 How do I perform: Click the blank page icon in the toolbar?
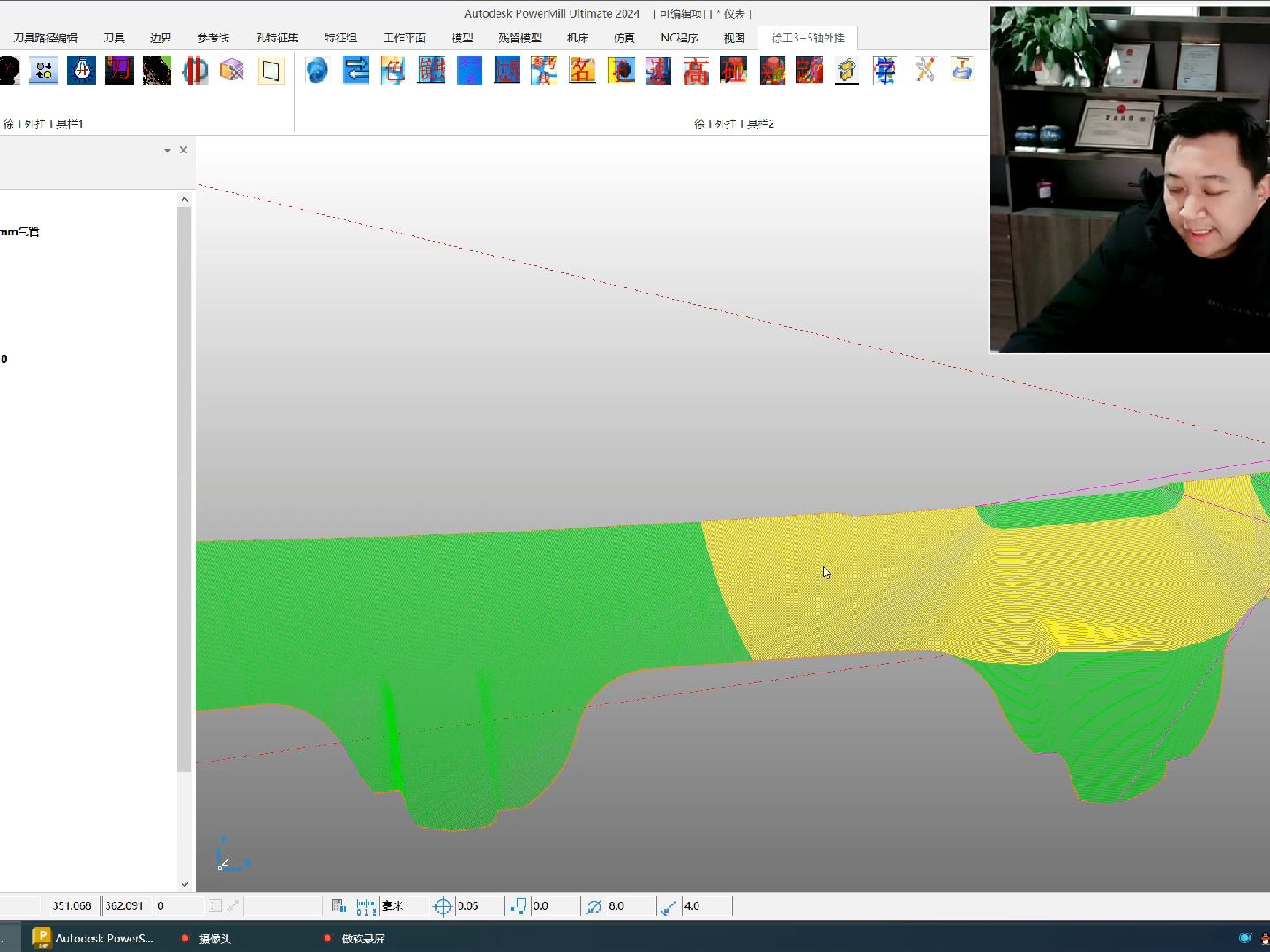click(x=271, y=71)
